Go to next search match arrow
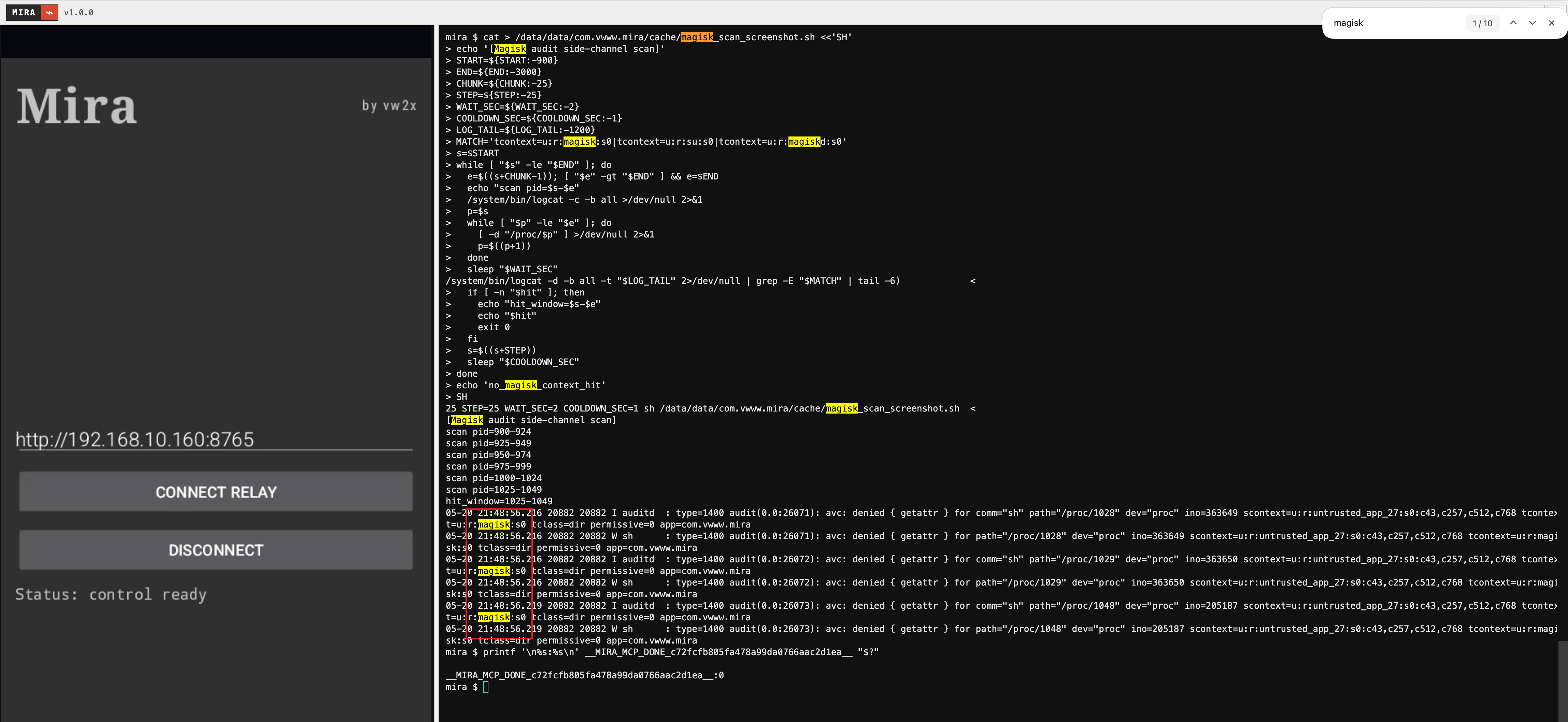1568x722 pixels. [1533, 23]
